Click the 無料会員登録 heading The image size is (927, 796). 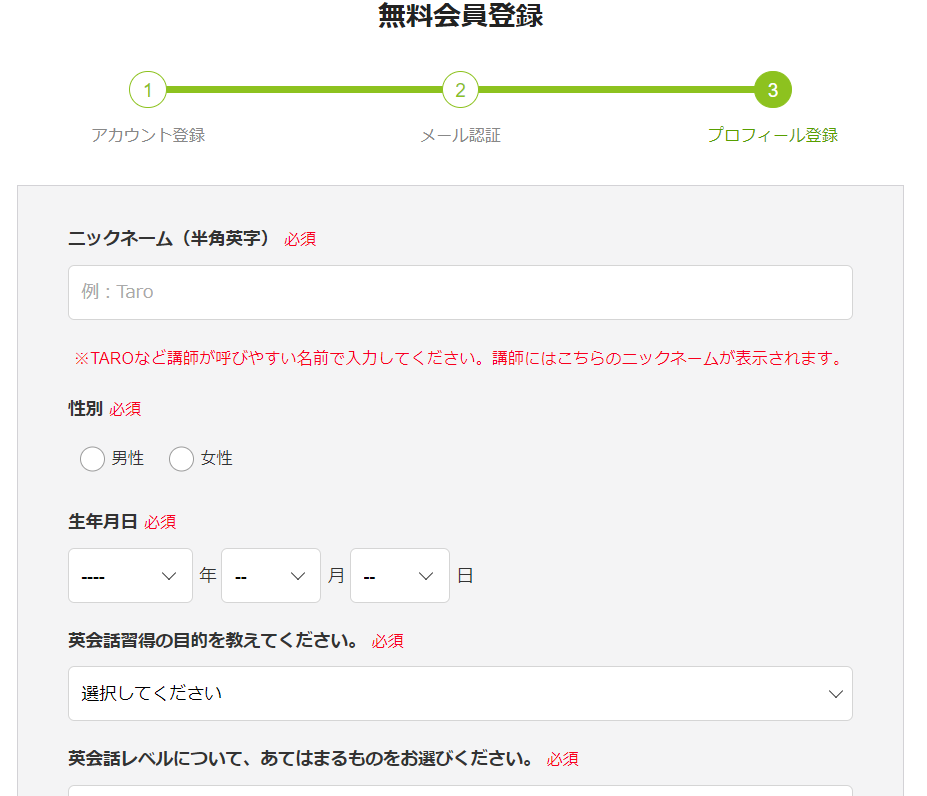tap(461, 15)
